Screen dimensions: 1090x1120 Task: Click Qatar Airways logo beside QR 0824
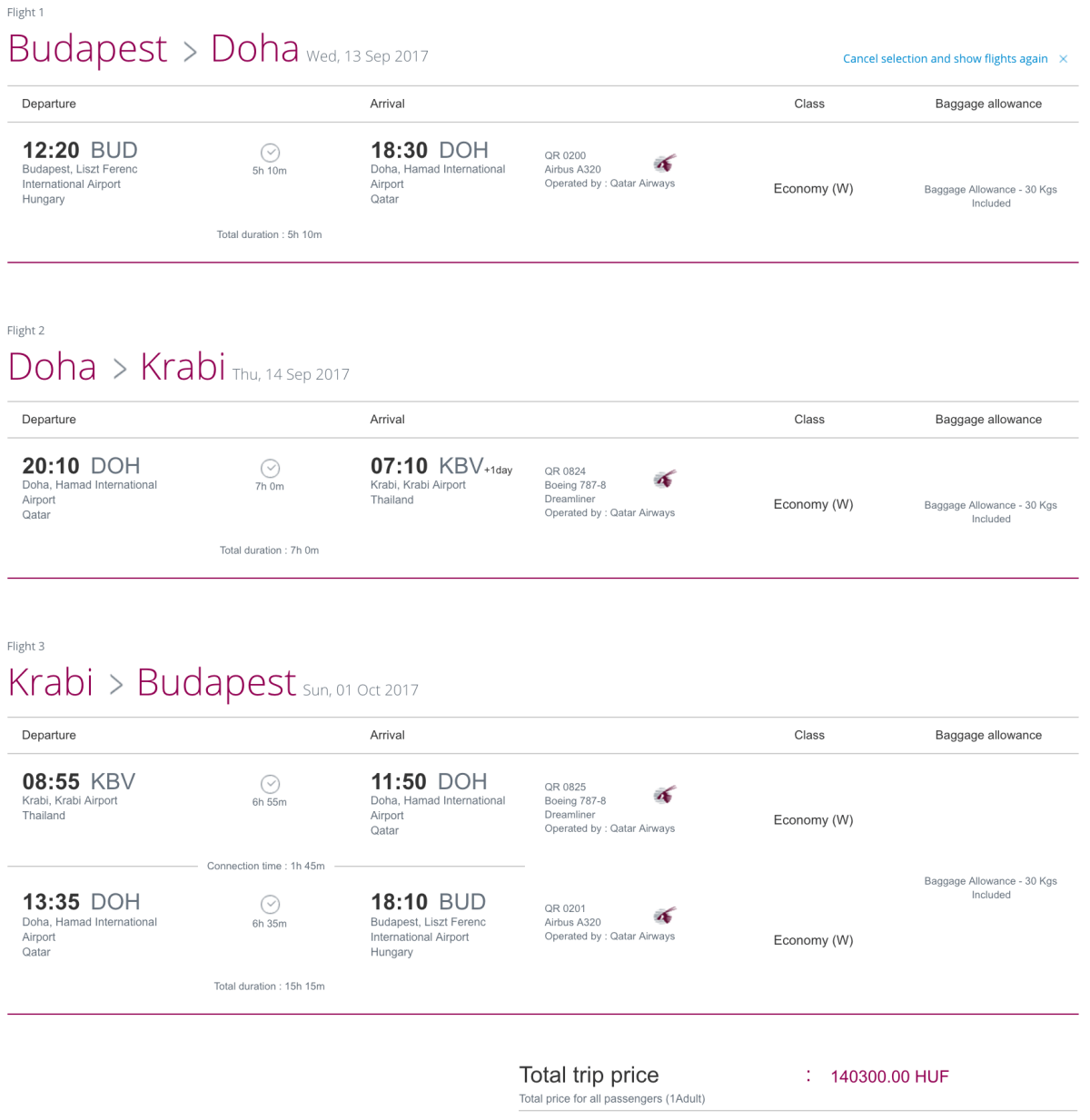point(665,479)
